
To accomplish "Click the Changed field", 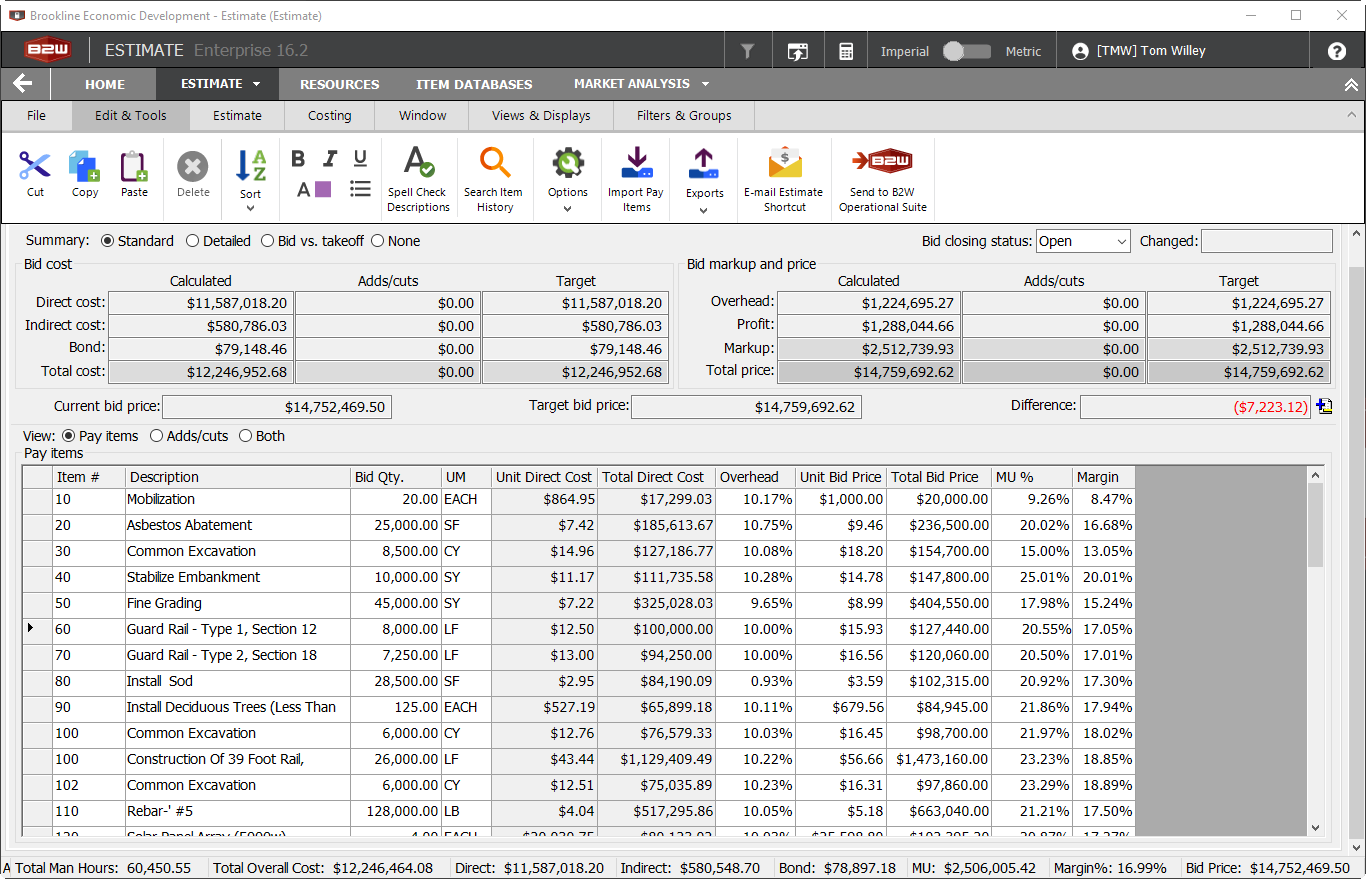I will pos(1267,241).
